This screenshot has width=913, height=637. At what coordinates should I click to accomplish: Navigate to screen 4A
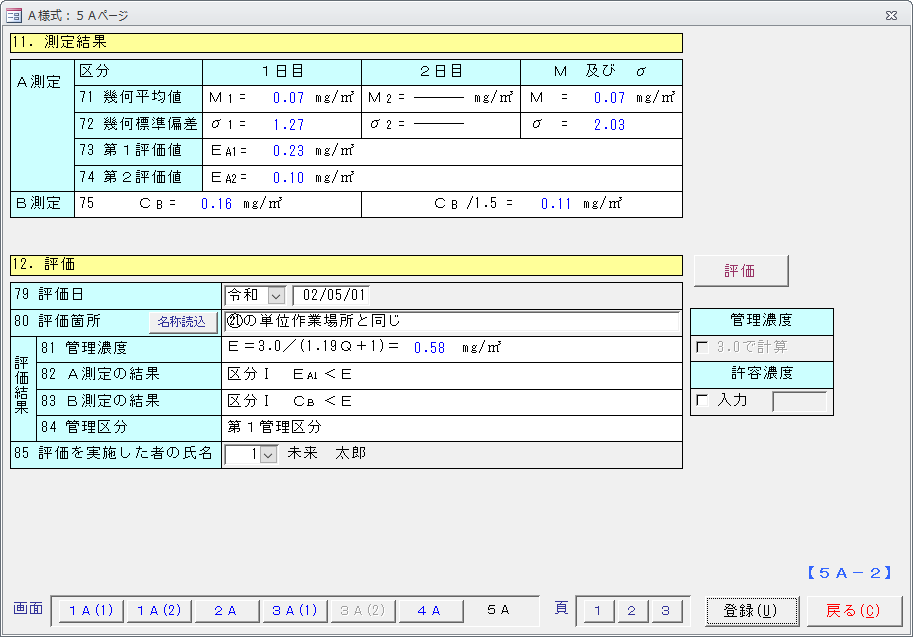click(430, 611)
